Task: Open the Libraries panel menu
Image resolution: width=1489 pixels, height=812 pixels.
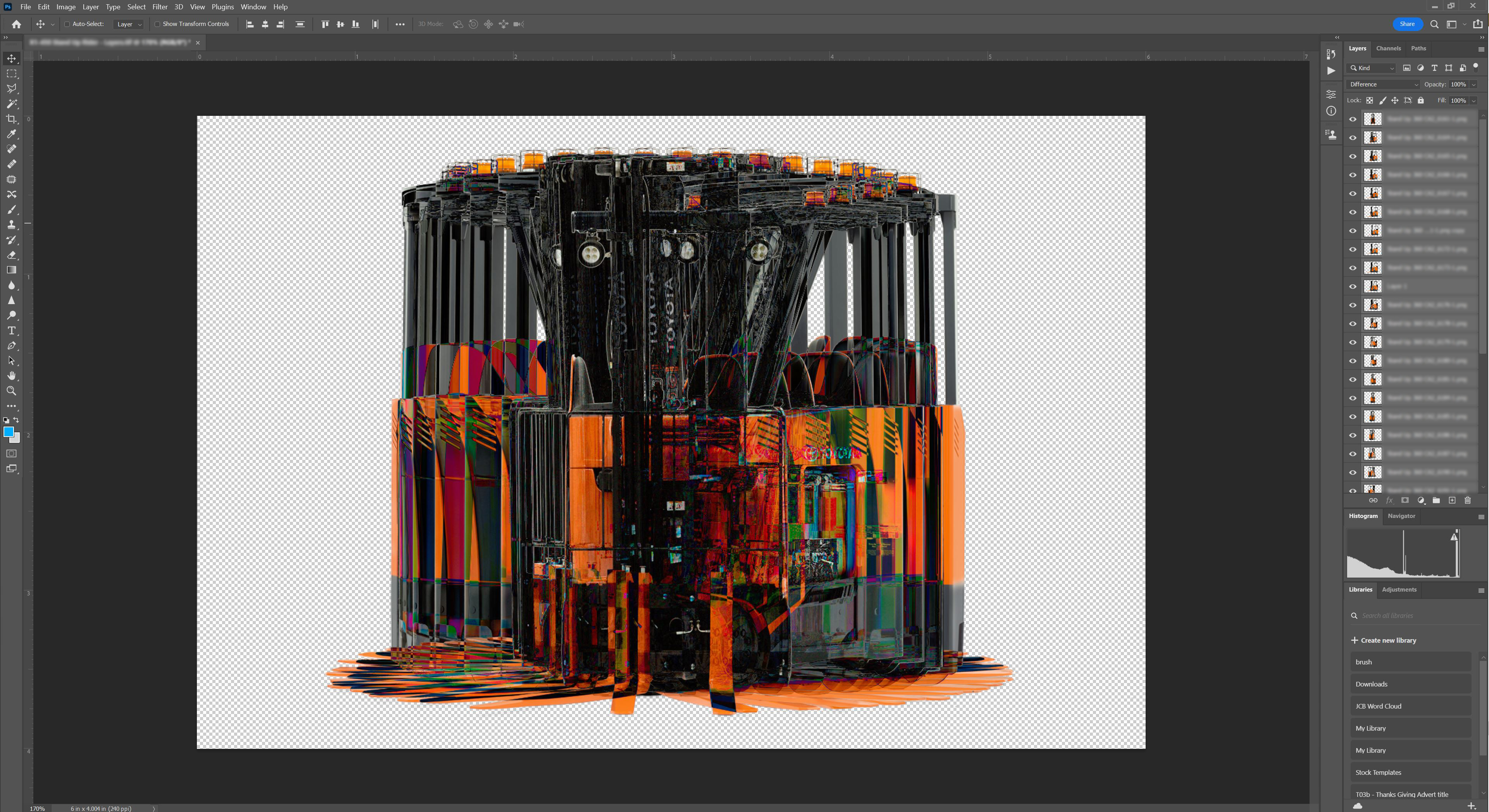Action: point(1481,590)
